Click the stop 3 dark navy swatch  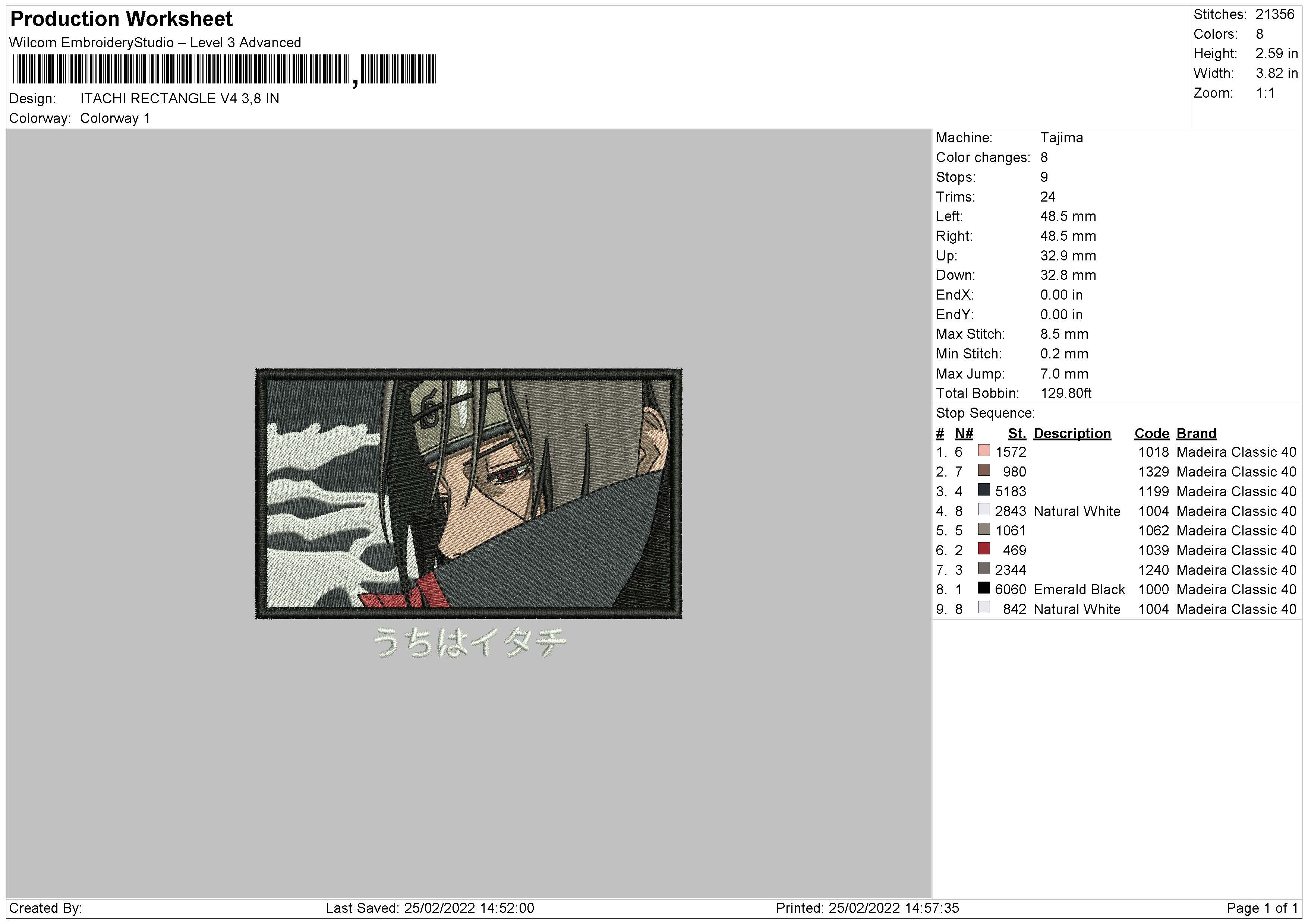click(984, 490)
